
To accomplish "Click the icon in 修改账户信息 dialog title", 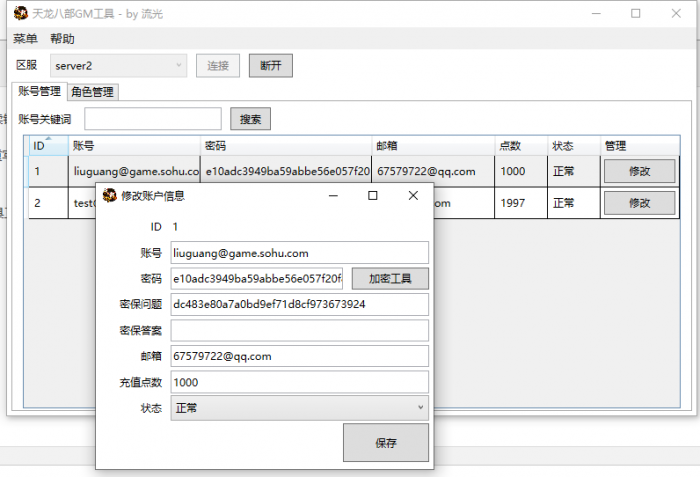I will 109,195.
